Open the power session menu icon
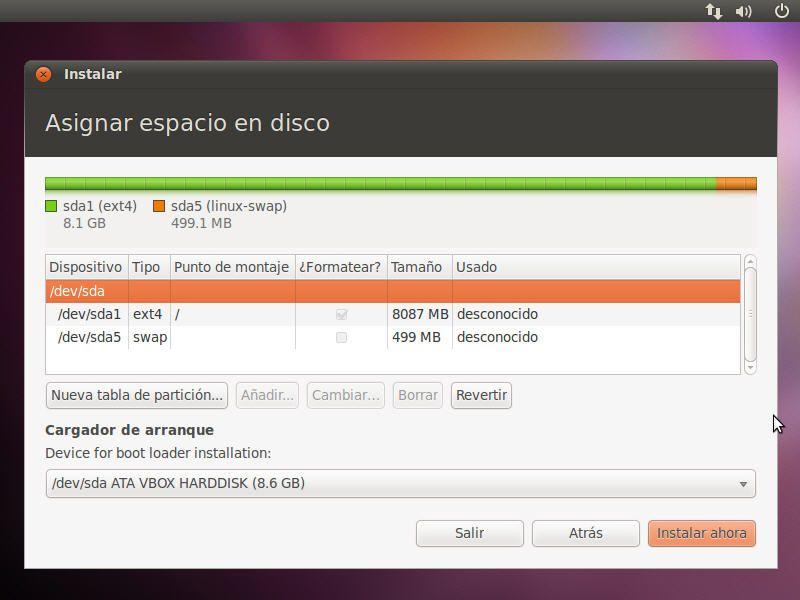Screen dimensions: 800x600 781,11
